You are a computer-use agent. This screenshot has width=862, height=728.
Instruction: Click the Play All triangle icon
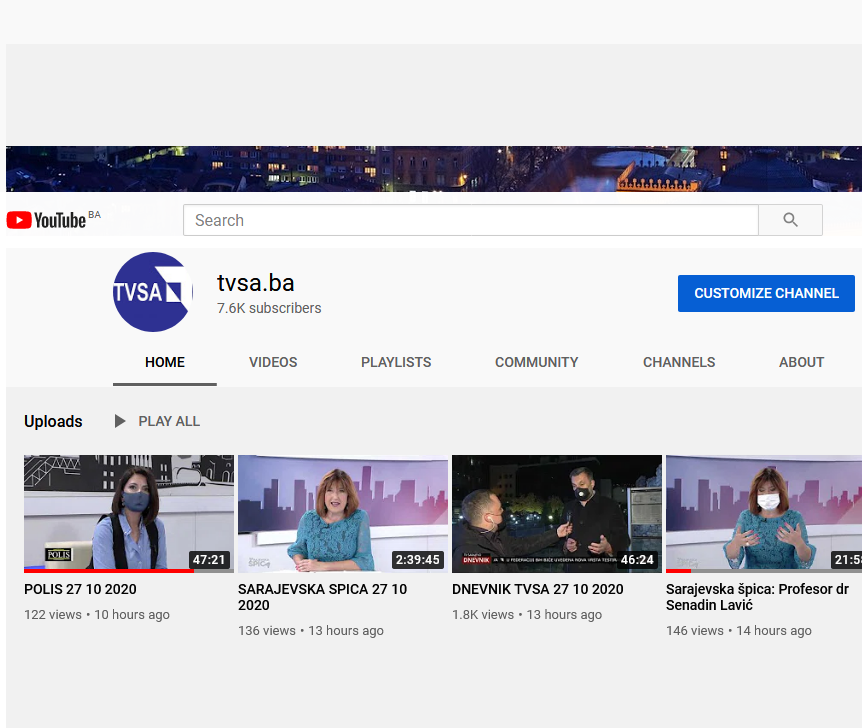120,421
